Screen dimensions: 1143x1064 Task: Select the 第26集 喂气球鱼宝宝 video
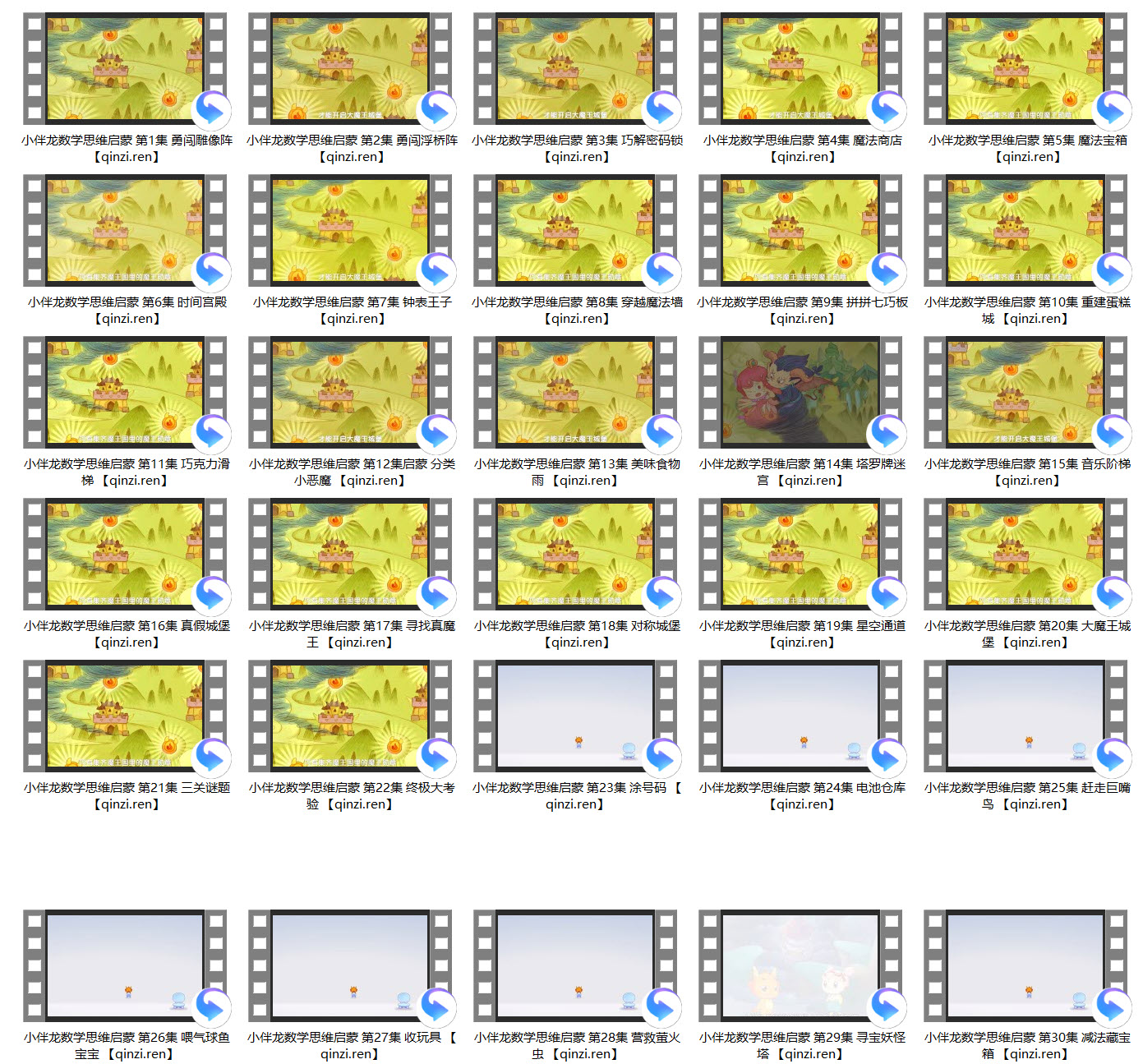tap(125, 966)
